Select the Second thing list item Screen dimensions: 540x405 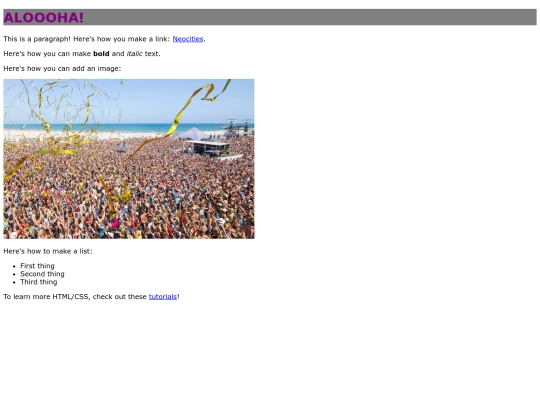(42, 274)
